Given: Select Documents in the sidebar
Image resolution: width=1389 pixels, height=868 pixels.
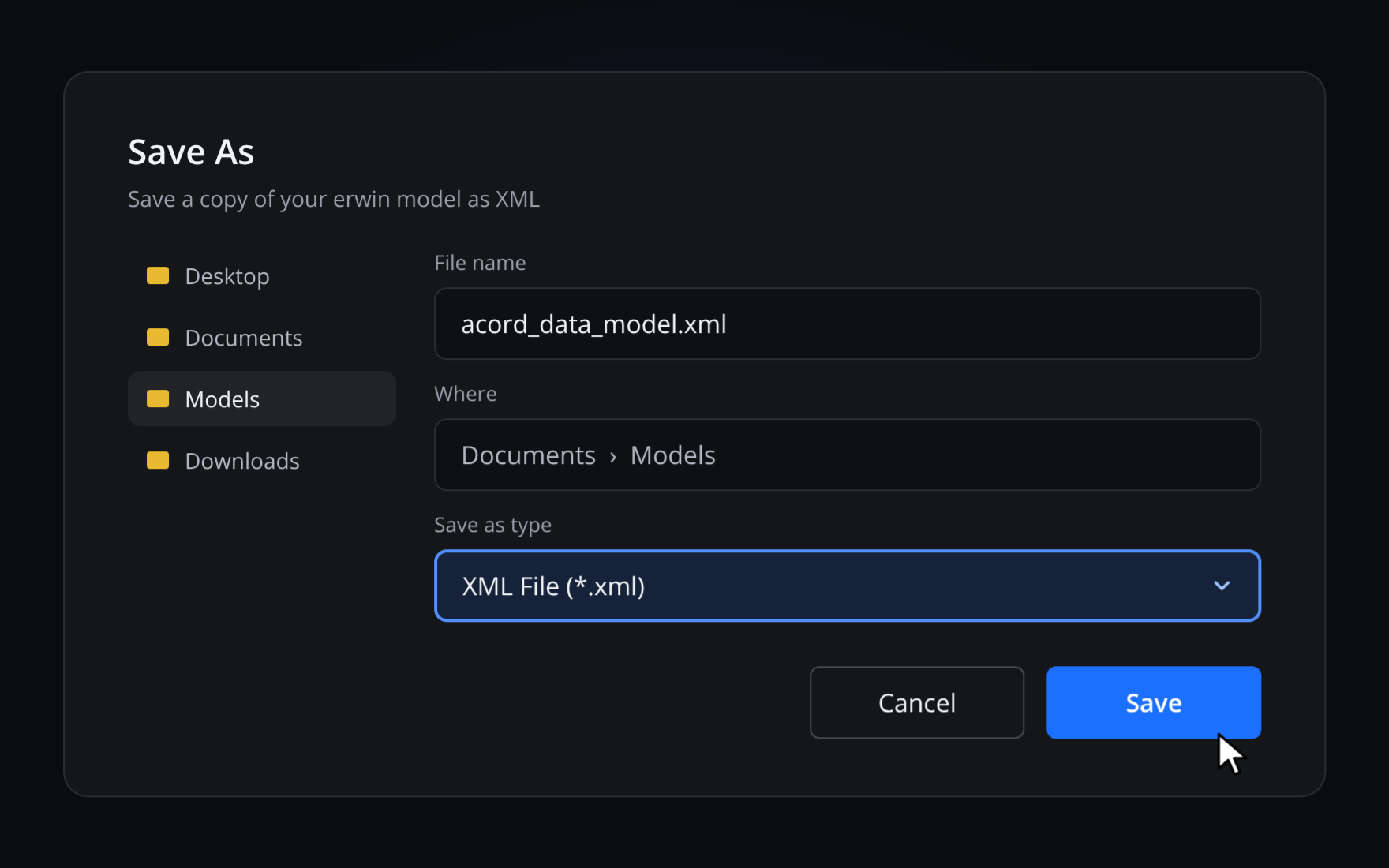Looking at the screenshot, I should click(262, 338).
